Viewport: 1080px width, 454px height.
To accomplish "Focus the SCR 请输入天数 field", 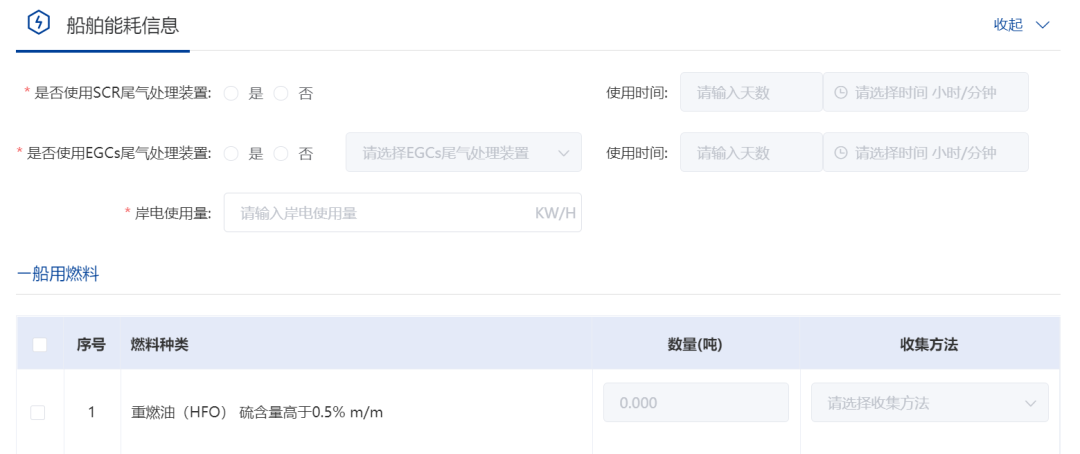I will 751,92.
